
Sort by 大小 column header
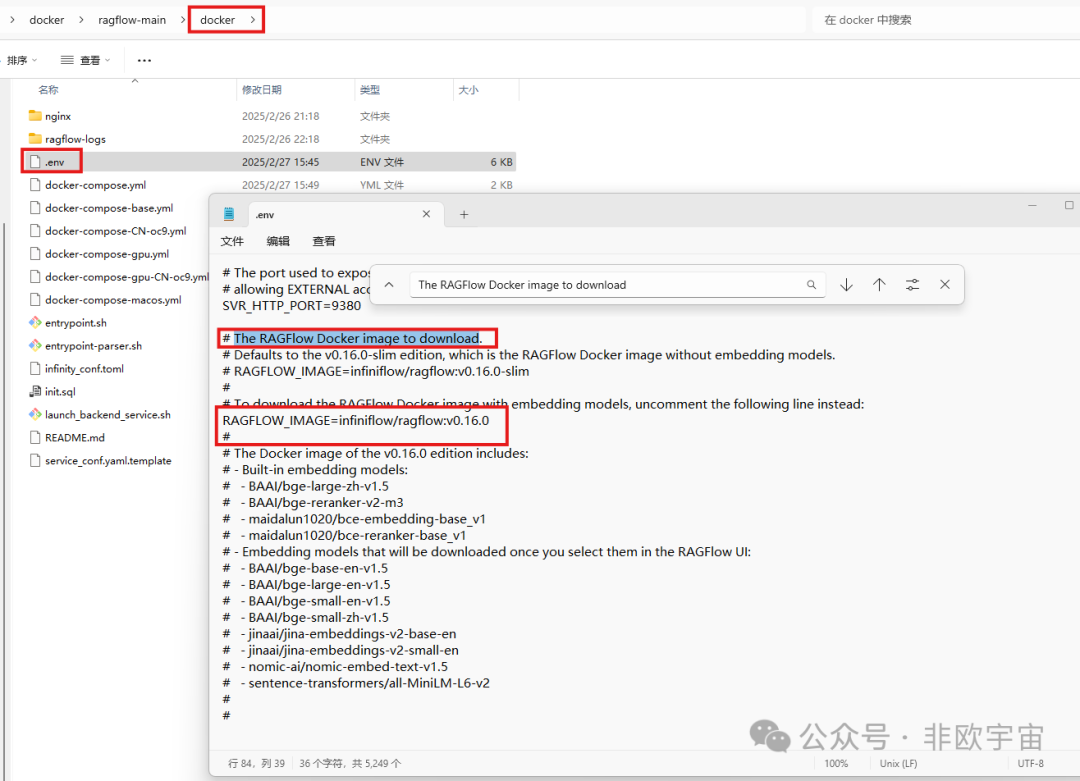click(468, 90)
